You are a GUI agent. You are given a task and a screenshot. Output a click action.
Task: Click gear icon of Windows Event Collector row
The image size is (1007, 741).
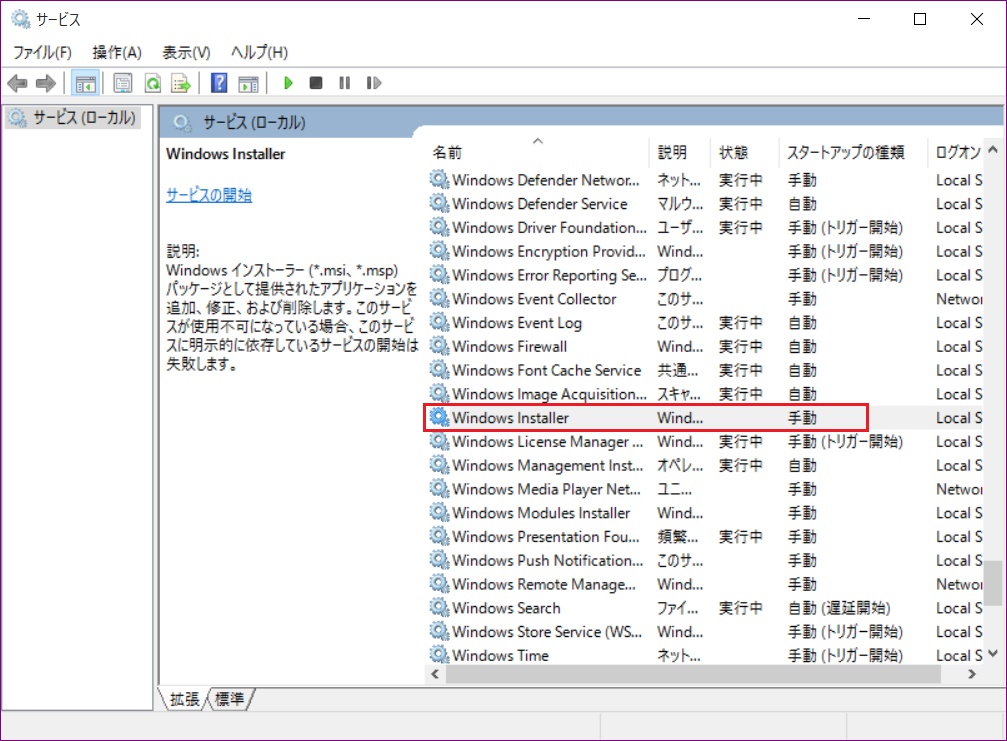[x=439, y=299]
